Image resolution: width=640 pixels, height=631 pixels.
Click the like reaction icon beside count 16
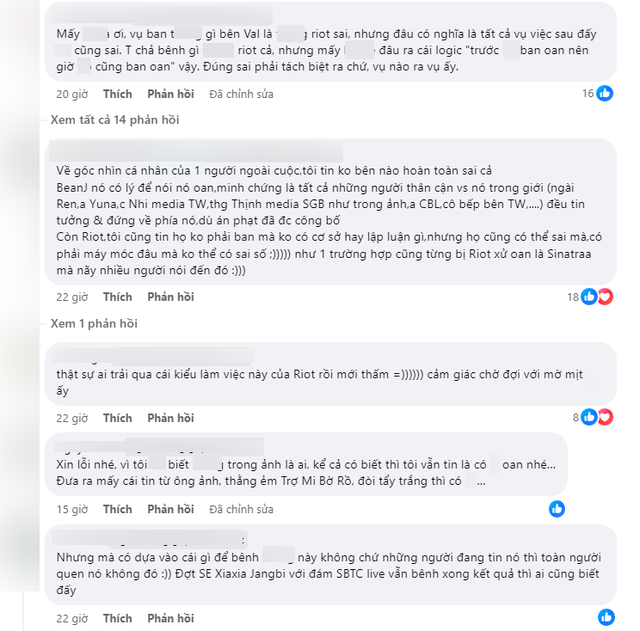point(604,94)
